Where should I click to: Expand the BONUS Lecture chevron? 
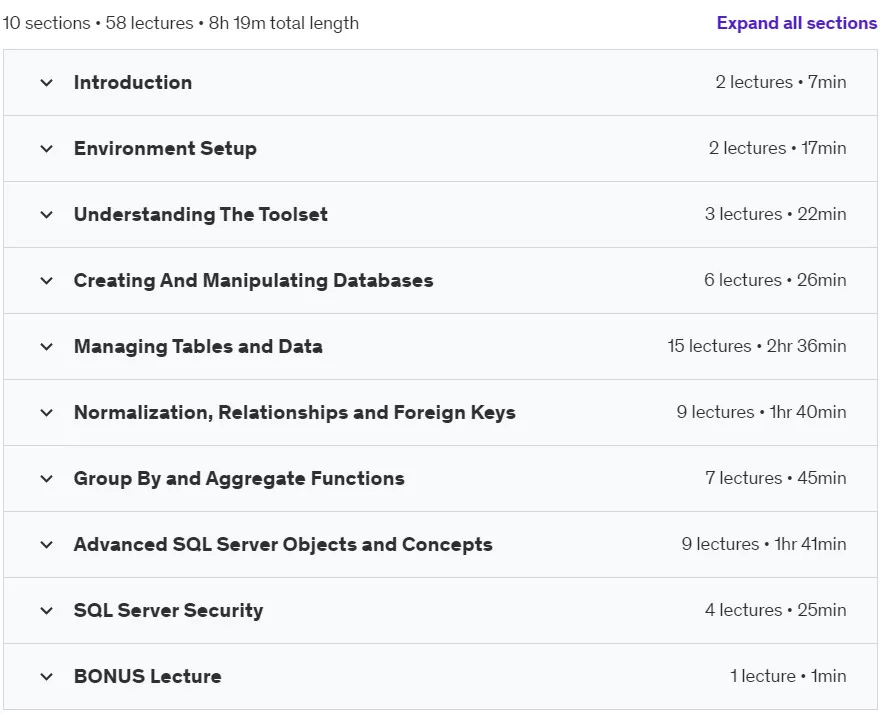pyautogui.click(x=47, y=676)
